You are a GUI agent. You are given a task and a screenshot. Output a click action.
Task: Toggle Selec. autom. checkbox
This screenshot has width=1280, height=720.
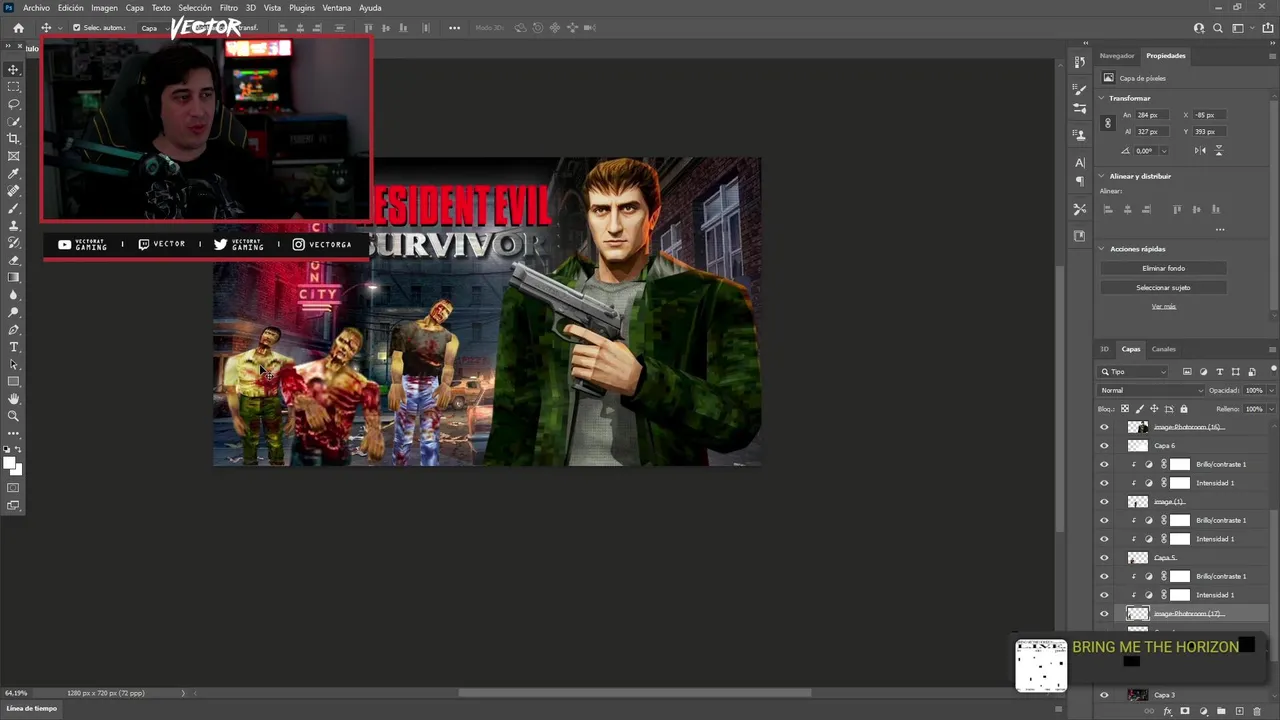click(76, 28)
